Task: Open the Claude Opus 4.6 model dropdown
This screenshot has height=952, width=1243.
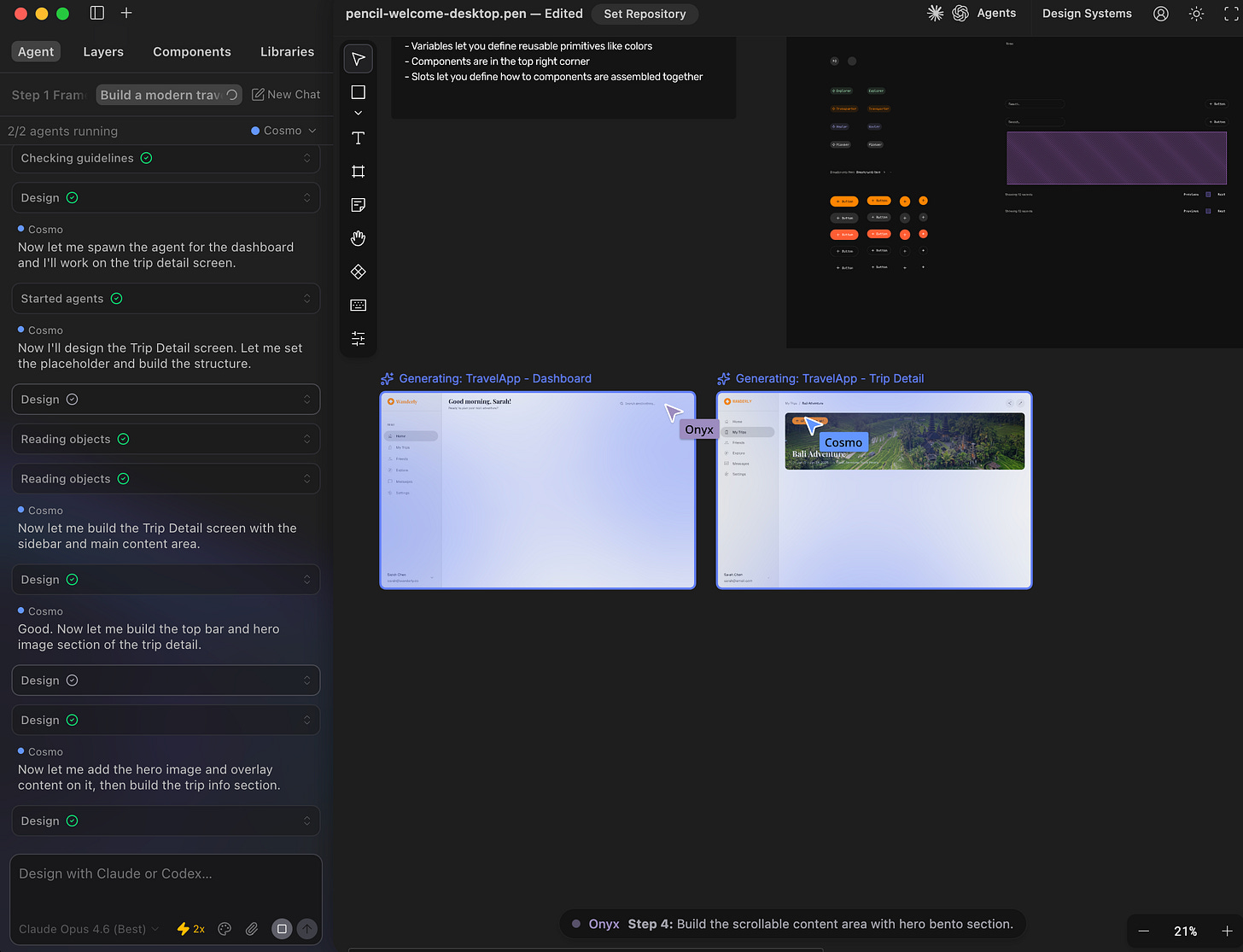Action: [89, 929]
